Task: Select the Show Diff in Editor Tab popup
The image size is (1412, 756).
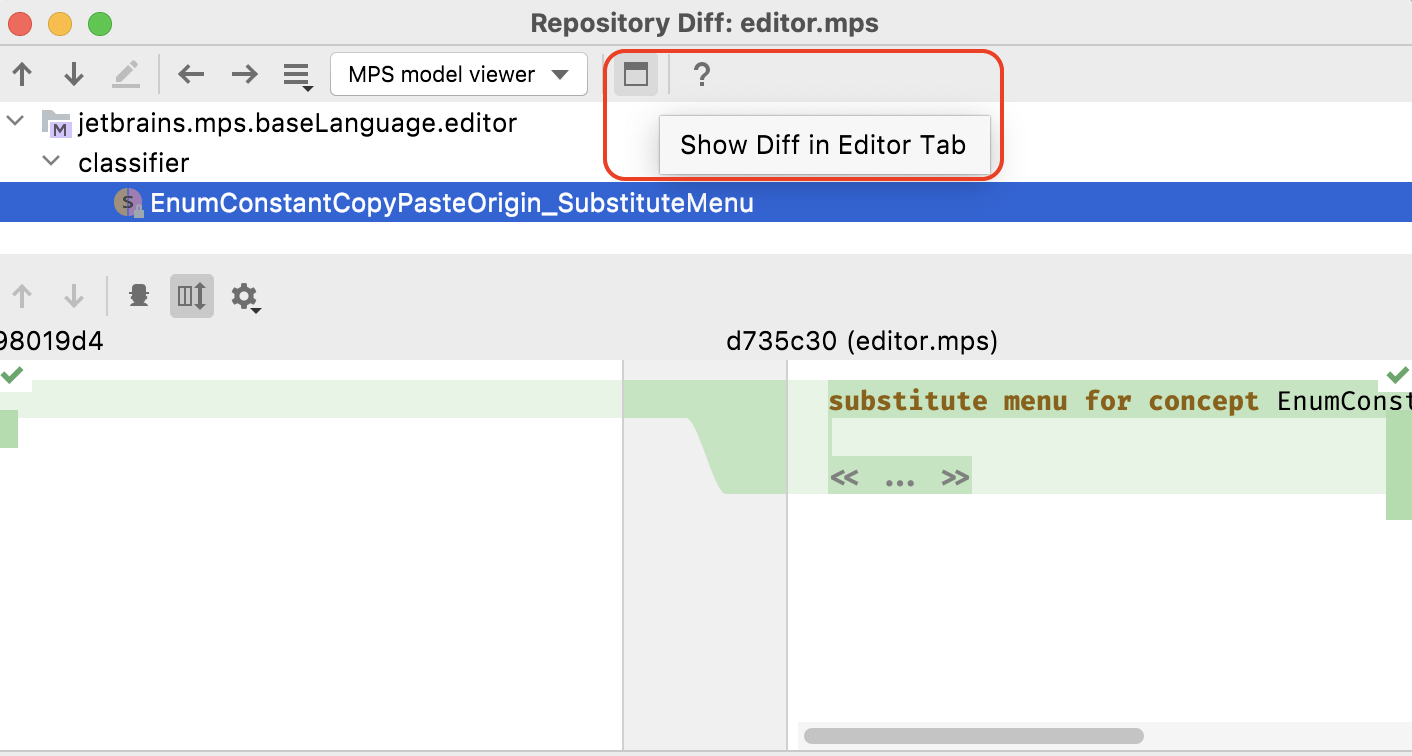Action: point(823,145)
